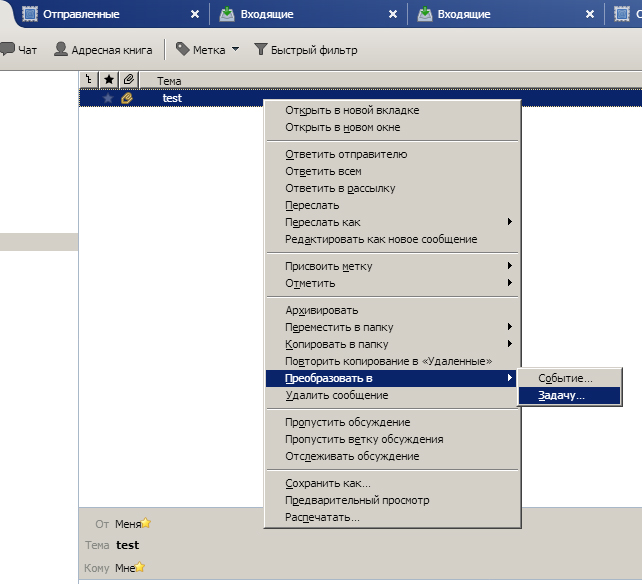642x584 pixels.
Task: Click Удалить сообщение
Action: pos(392,396)
